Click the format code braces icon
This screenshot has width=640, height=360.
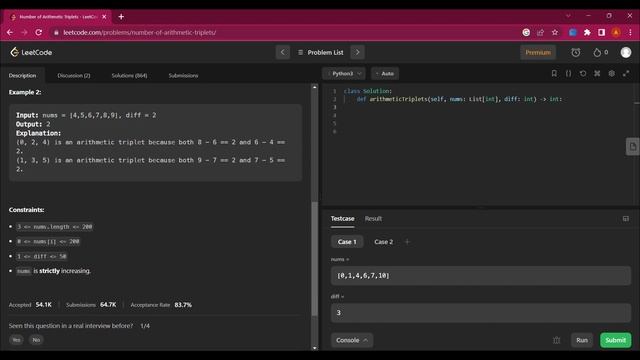point(568,73)
